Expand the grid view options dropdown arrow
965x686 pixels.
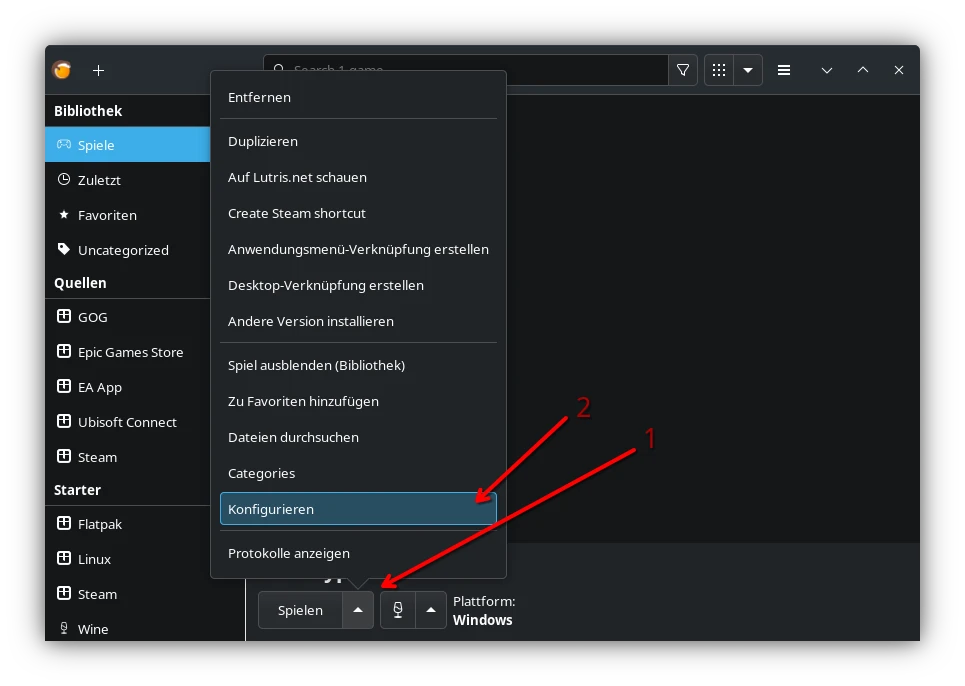coord(748,70)
